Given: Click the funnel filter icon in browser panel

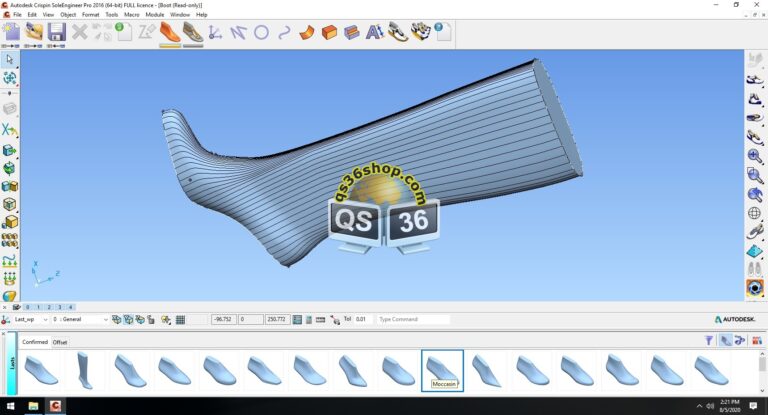Looking at the screenshot, I should (709, 340).
